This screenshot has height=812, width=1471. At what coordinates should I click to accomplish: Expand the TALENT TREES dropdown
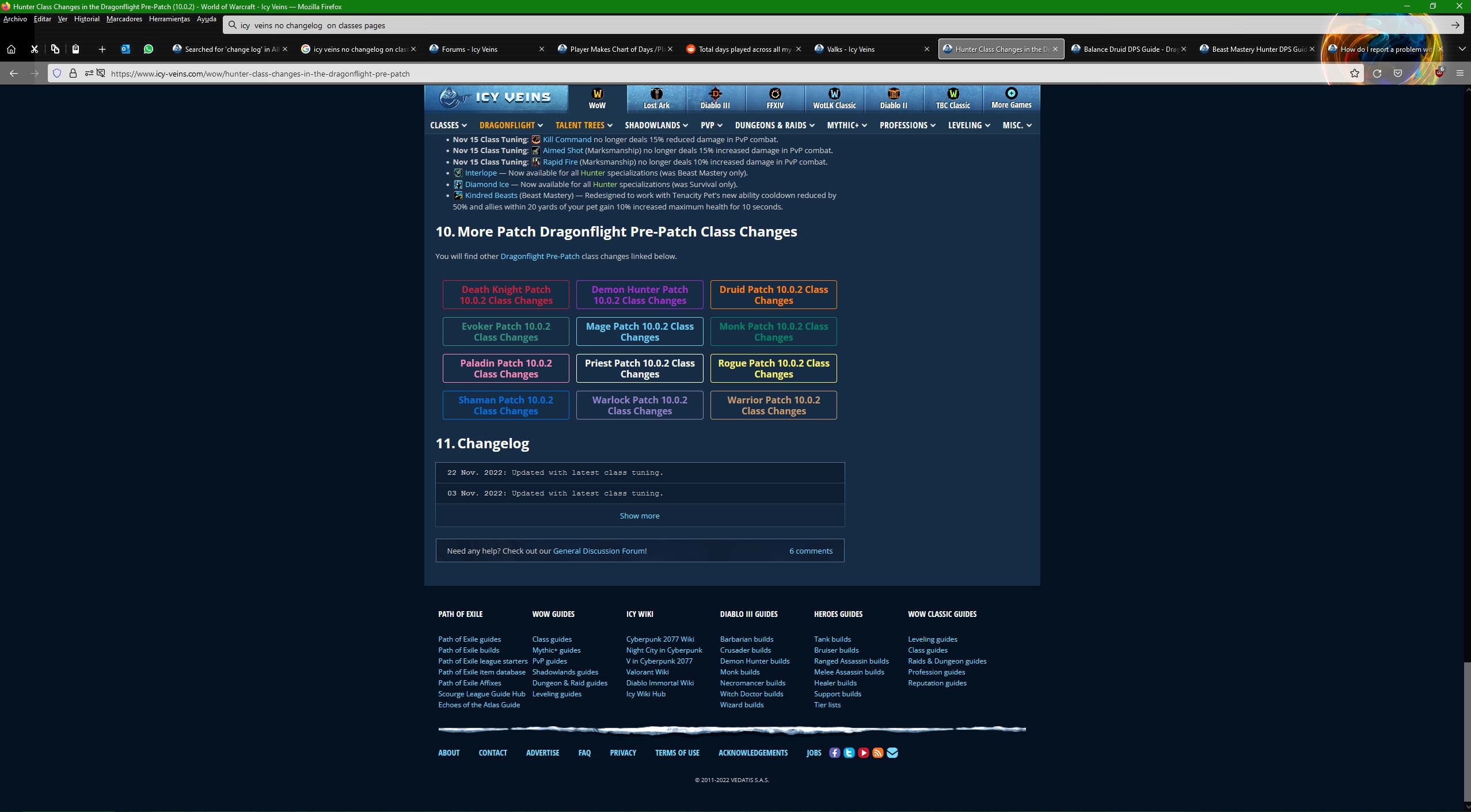(584, 125)
